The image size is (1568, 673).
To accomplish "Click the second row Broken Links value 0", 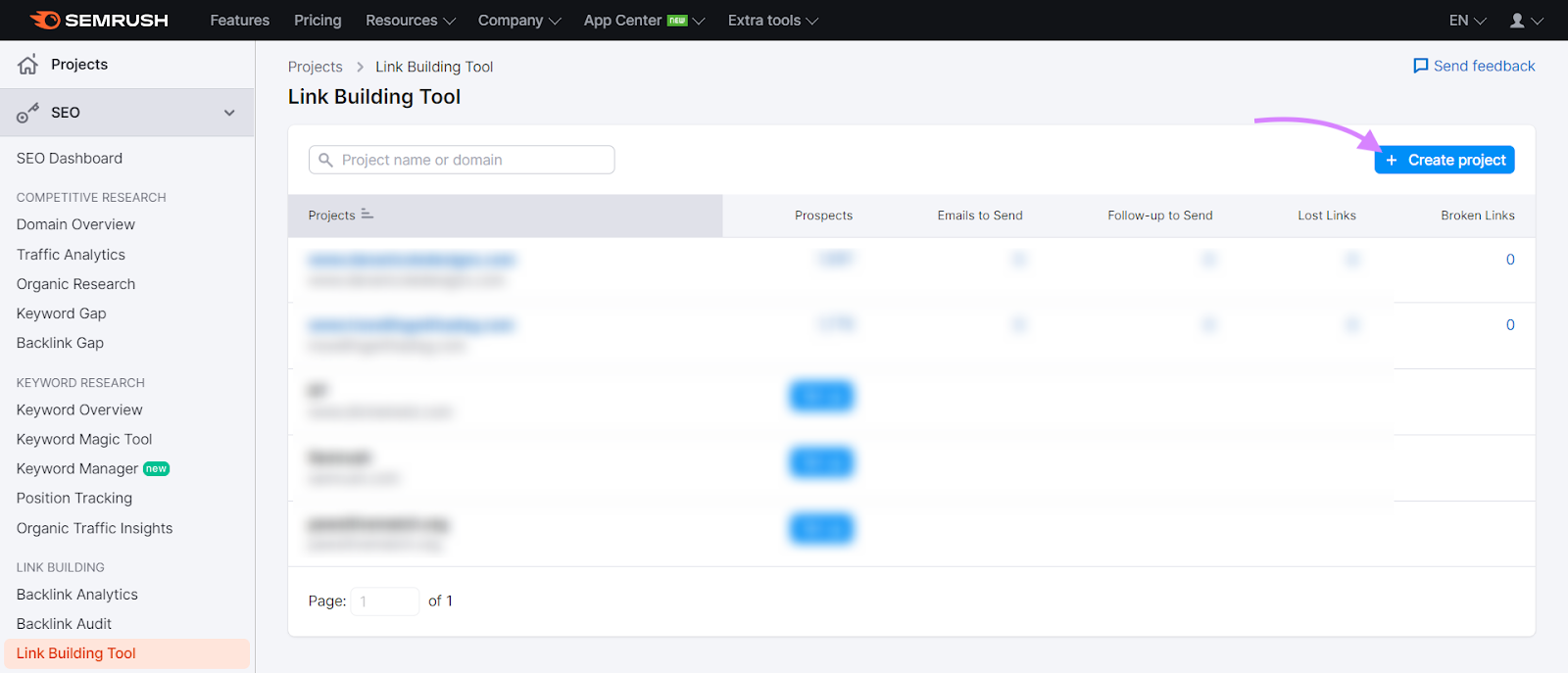I will tap(1510, 325).
